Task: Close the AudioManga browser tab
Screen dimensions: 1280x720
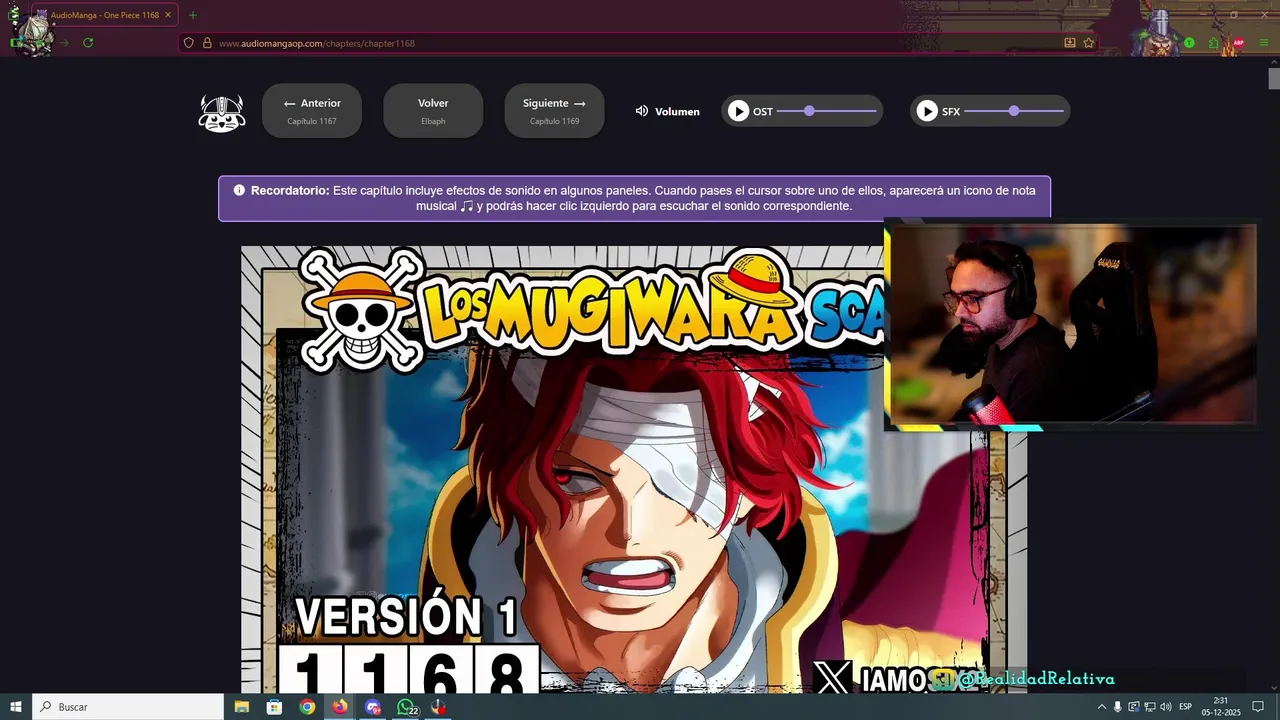Action: click(x=168, y=15)
